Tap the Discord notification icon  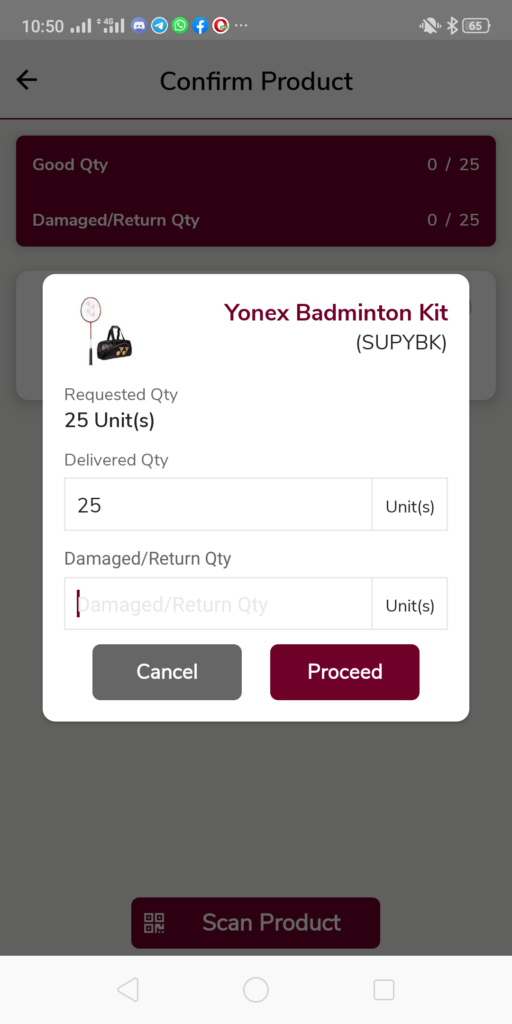click(138, 26)
